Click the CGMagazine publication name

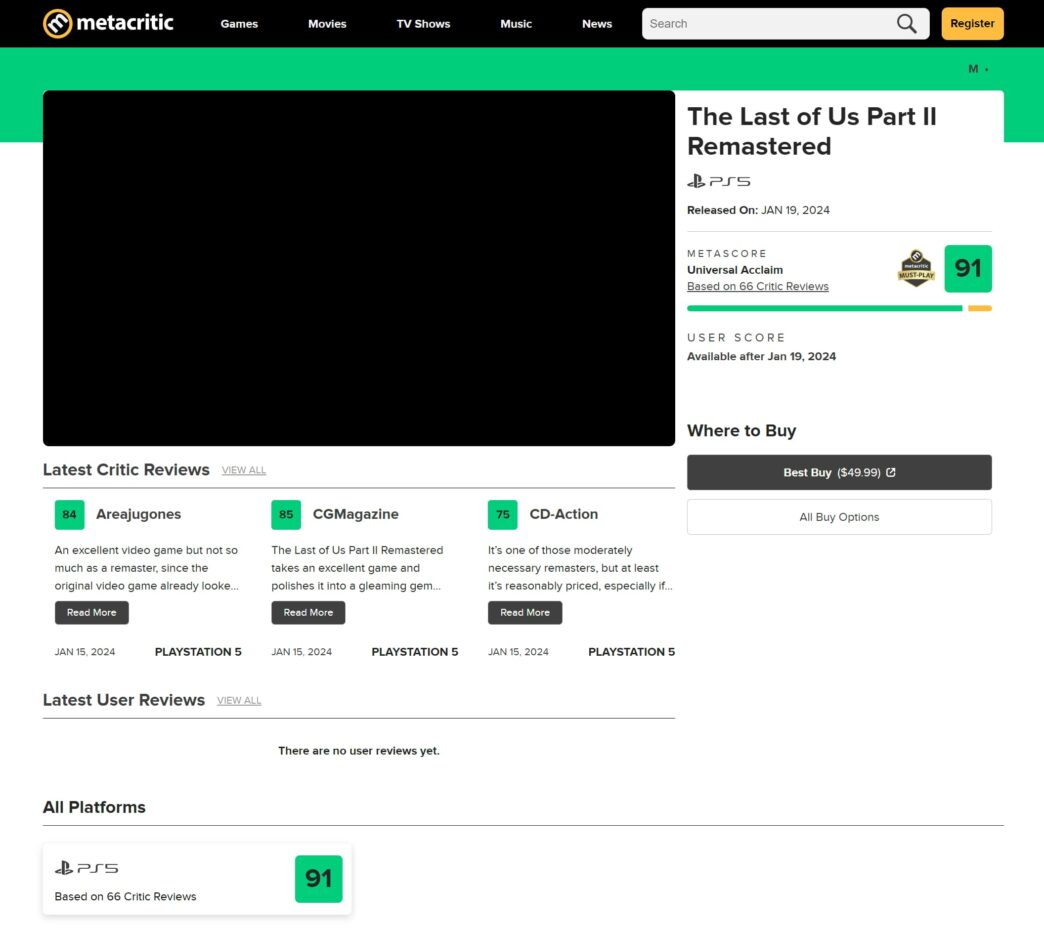pos(356,514)
